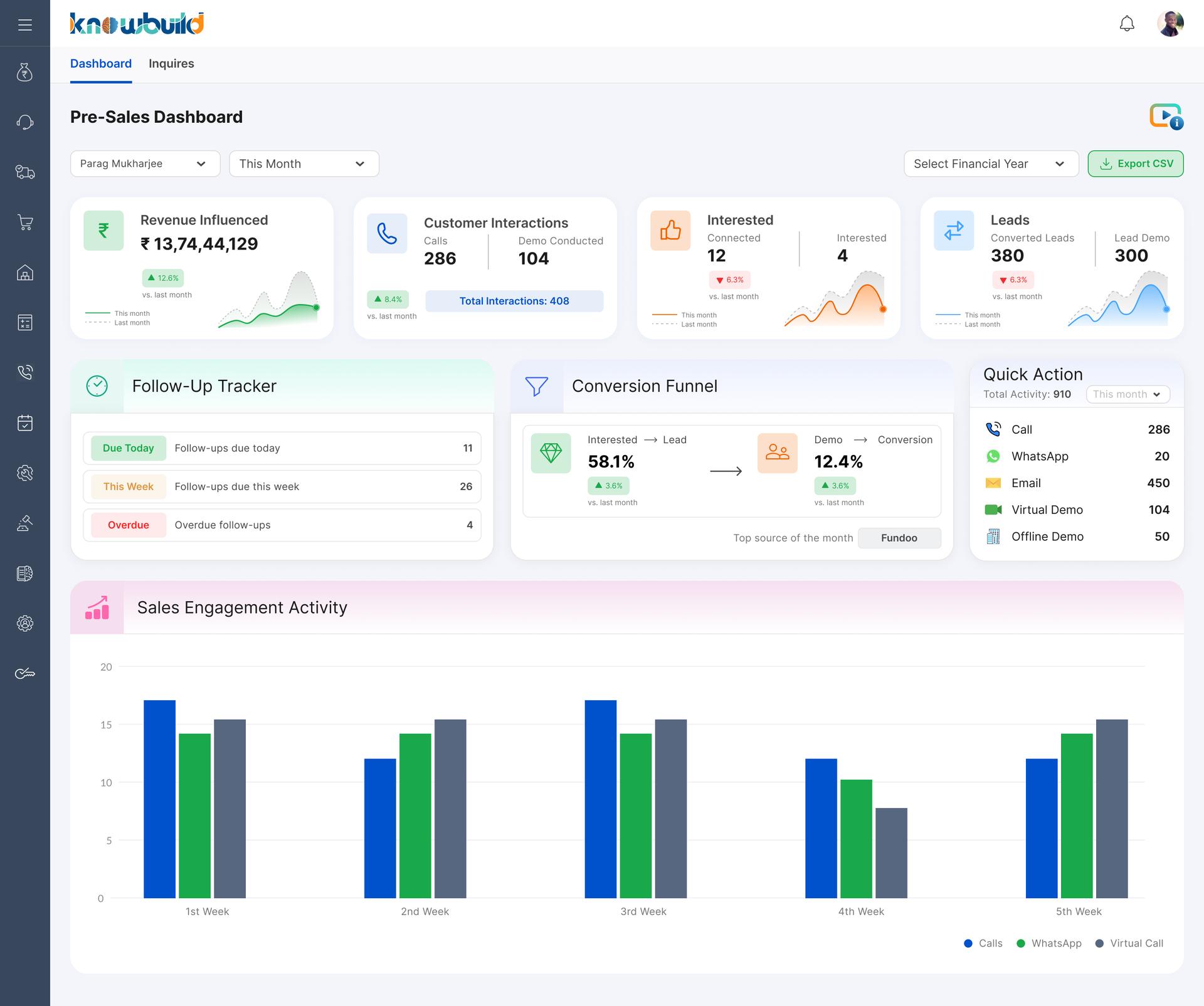
Task: Open the This Month period dropdown
Action: pyautogui.click(x=304, y=164)
